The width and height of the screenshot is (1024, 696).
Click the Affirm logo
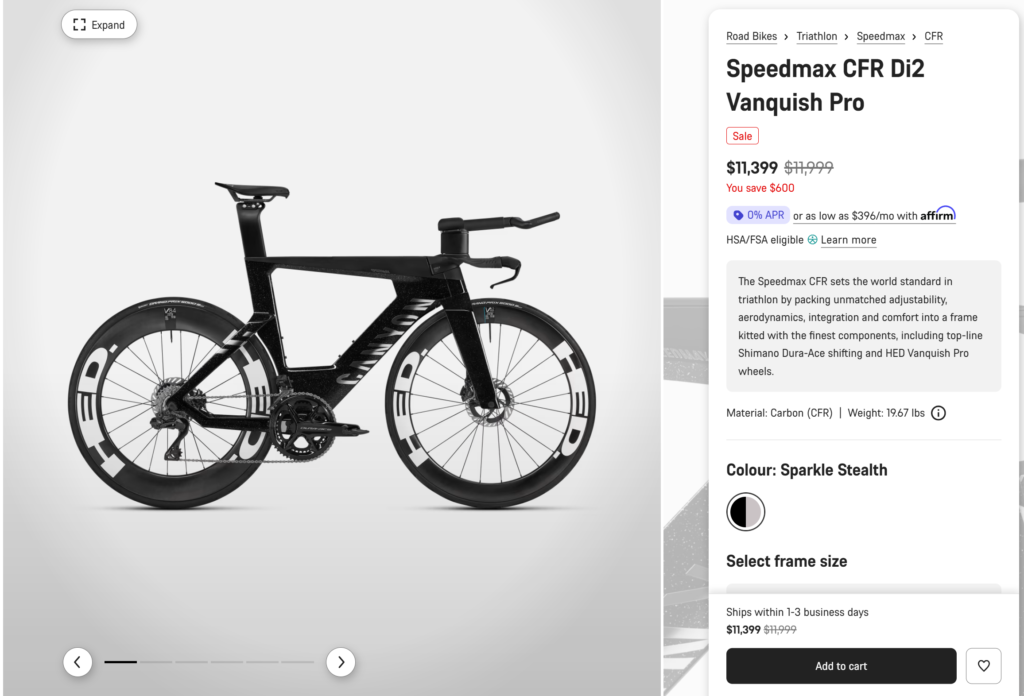coord(938,215)
